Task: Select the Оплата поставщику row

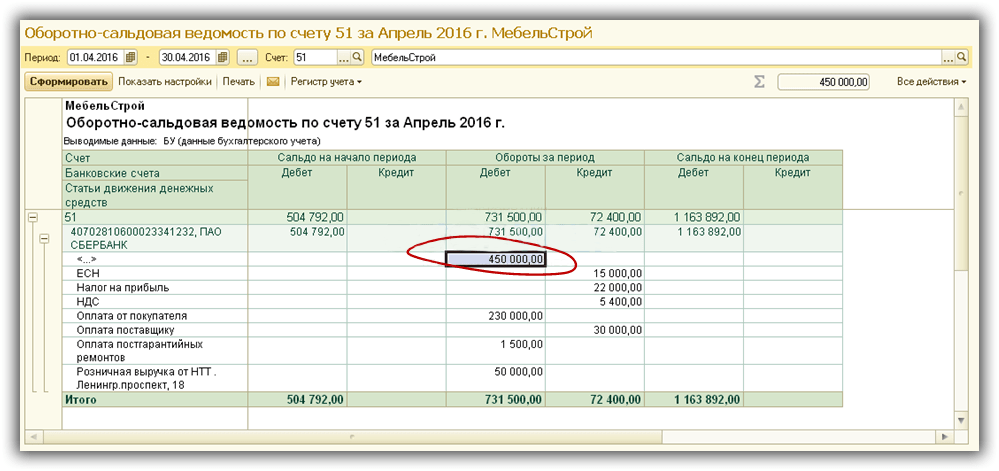Action: 155,330
